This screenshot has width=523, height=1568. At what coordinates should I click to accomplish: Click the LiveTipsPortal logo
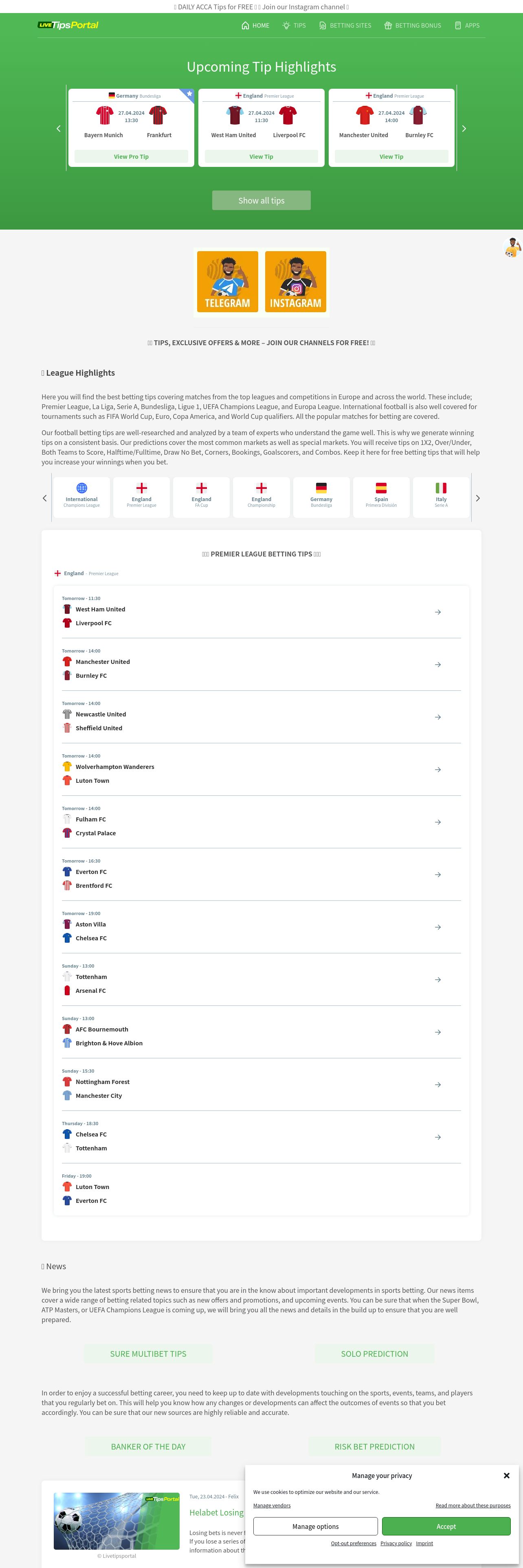tap(68, 25)
